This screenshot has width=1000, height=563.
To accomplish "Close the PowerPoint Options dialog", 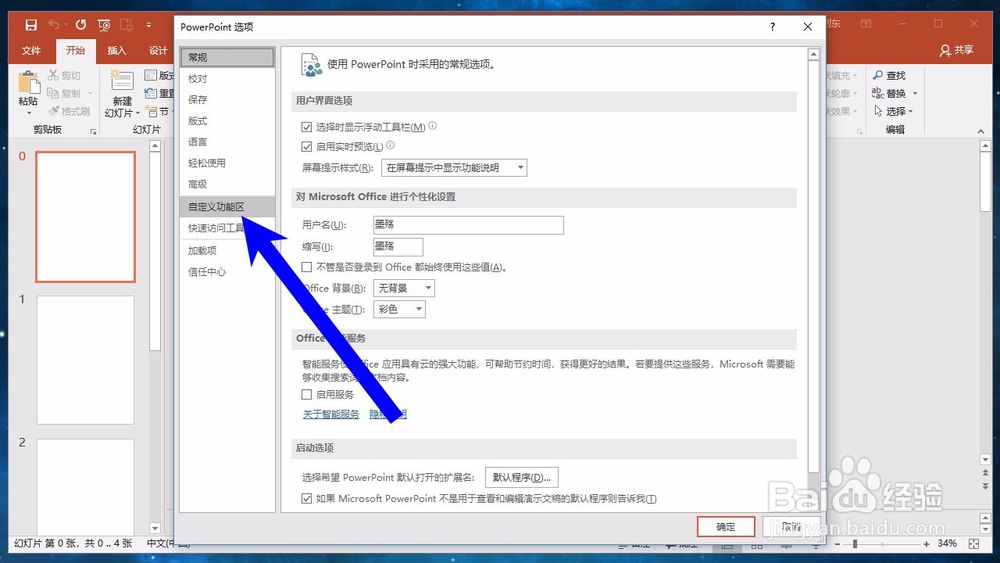I will point(807,27).
